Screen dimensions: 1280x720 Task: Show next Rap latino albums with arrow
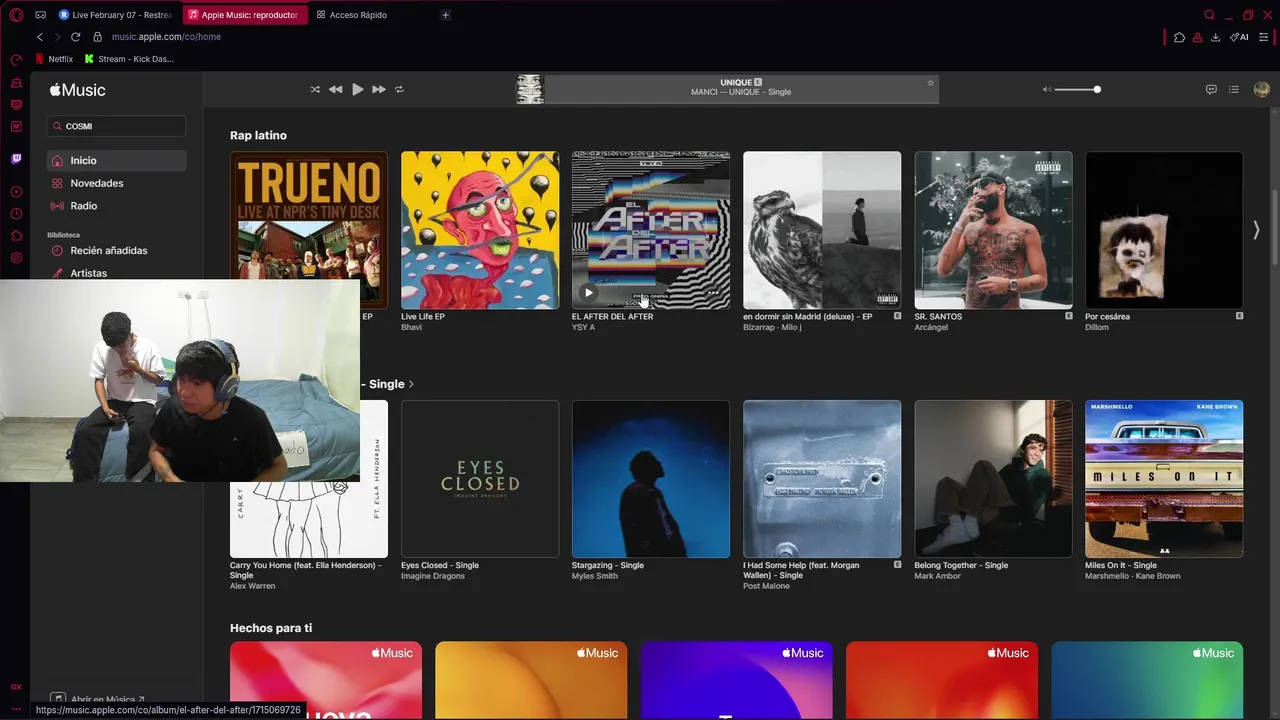point(1256,230)
